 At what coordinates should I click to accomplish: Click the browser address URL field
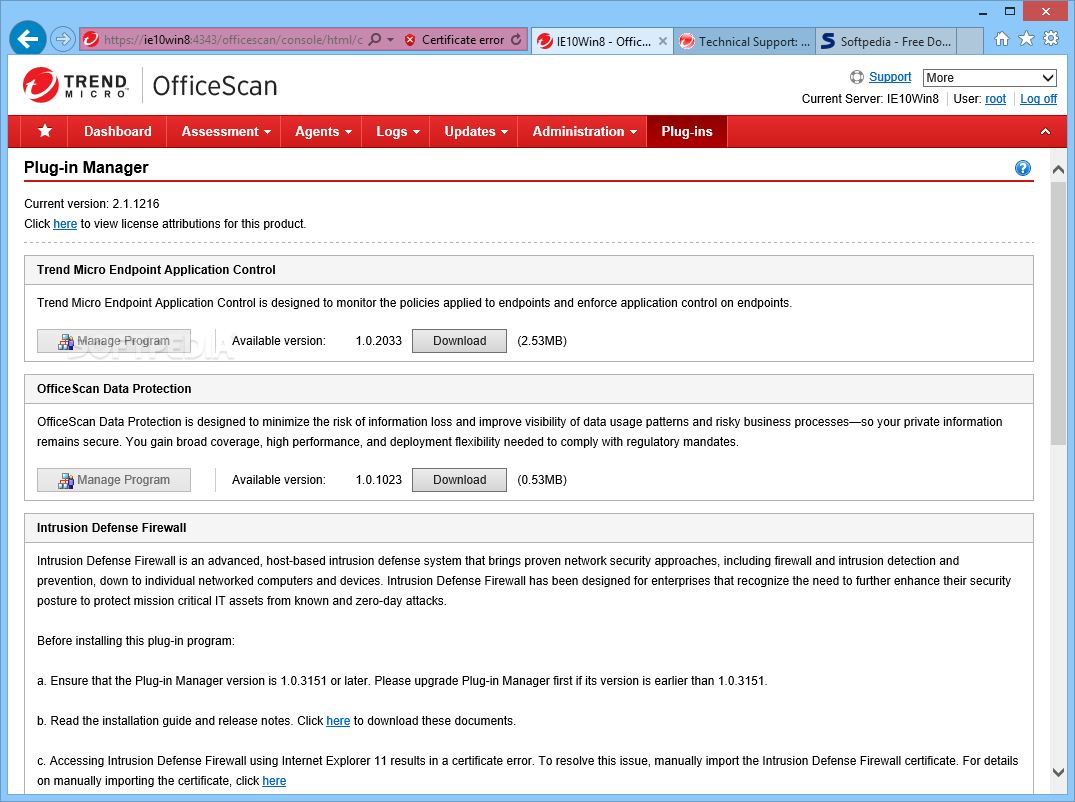point(232,40)
